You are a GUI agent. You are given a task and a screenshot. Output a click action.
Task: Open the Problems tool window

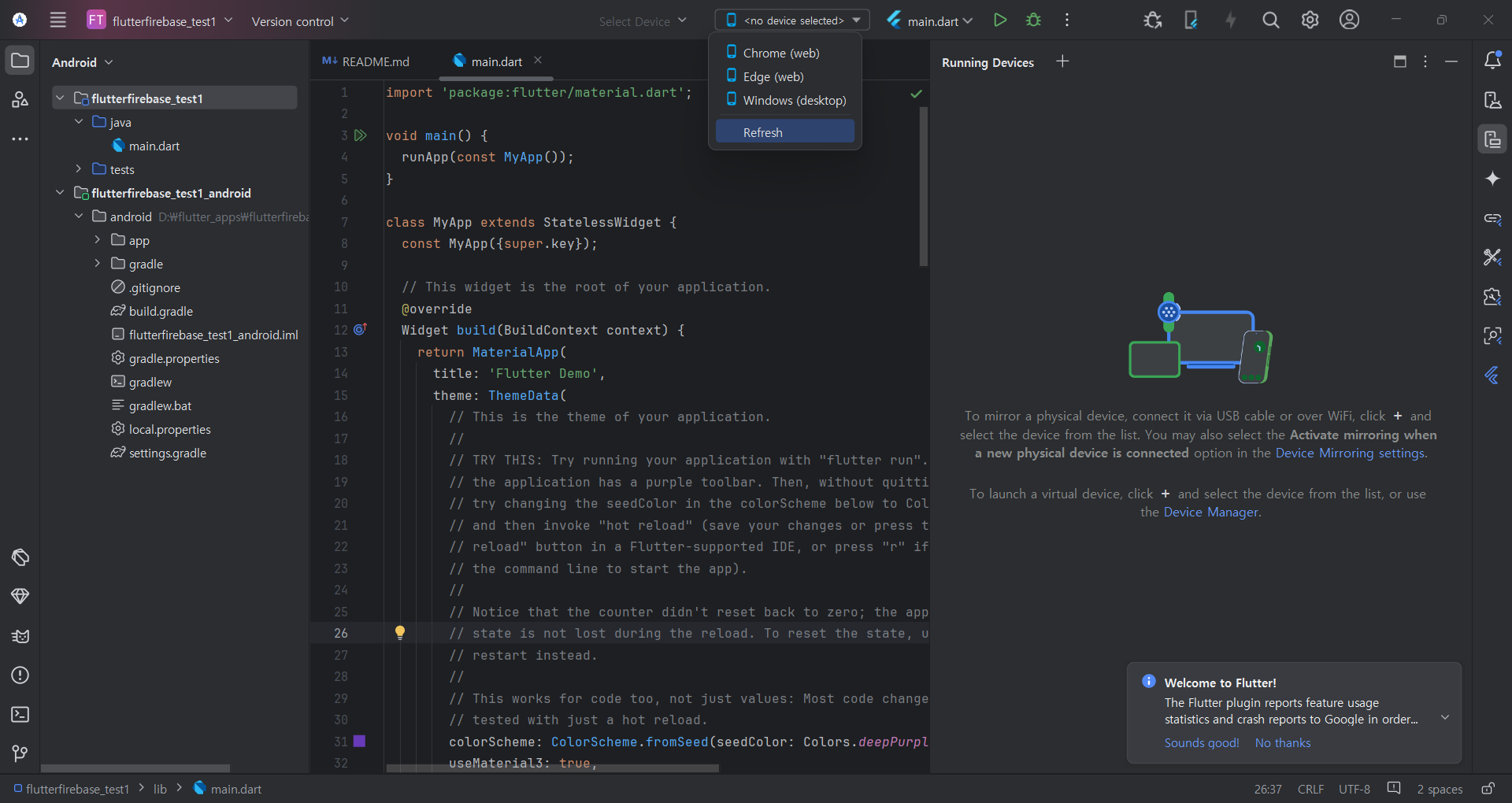(x=20, y=675)
